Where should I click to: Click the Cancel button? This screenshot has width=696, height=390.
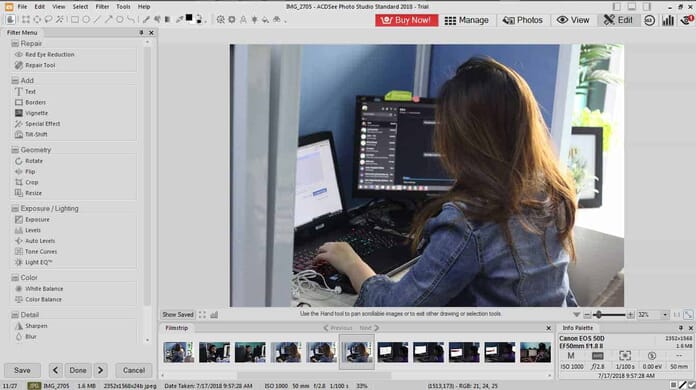pyautogui.click(x=134, y=370)
